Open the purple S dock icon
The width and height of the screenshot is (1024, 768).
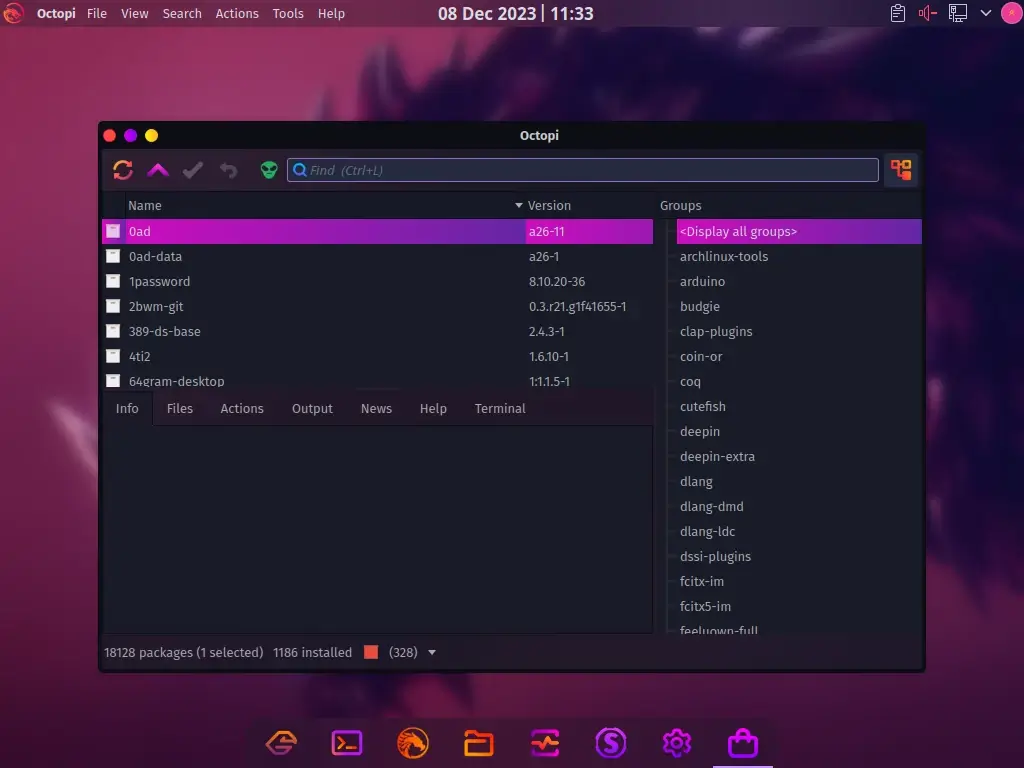point(611,743)
